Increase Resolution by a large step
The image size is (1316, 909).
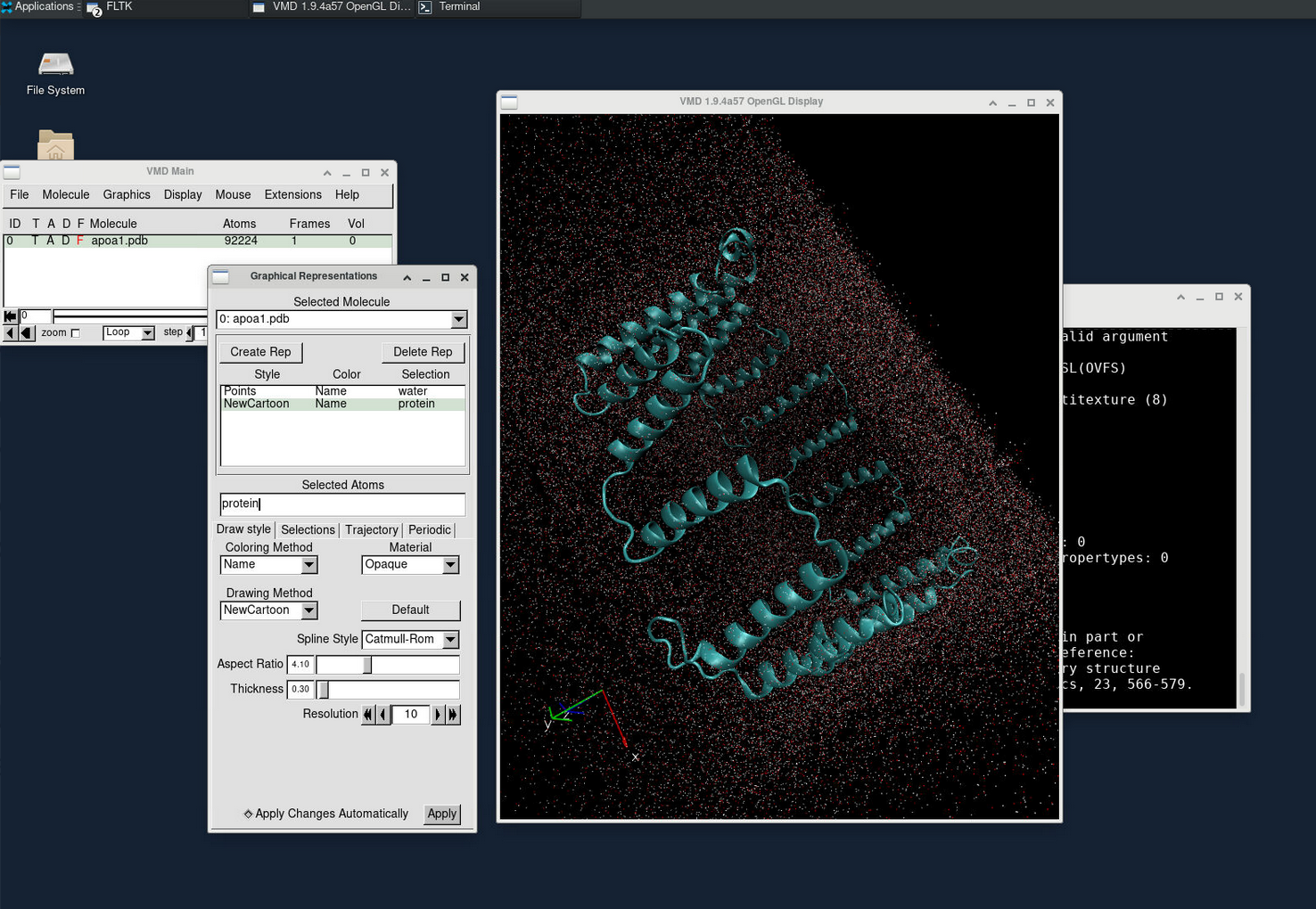pos(453,715)
